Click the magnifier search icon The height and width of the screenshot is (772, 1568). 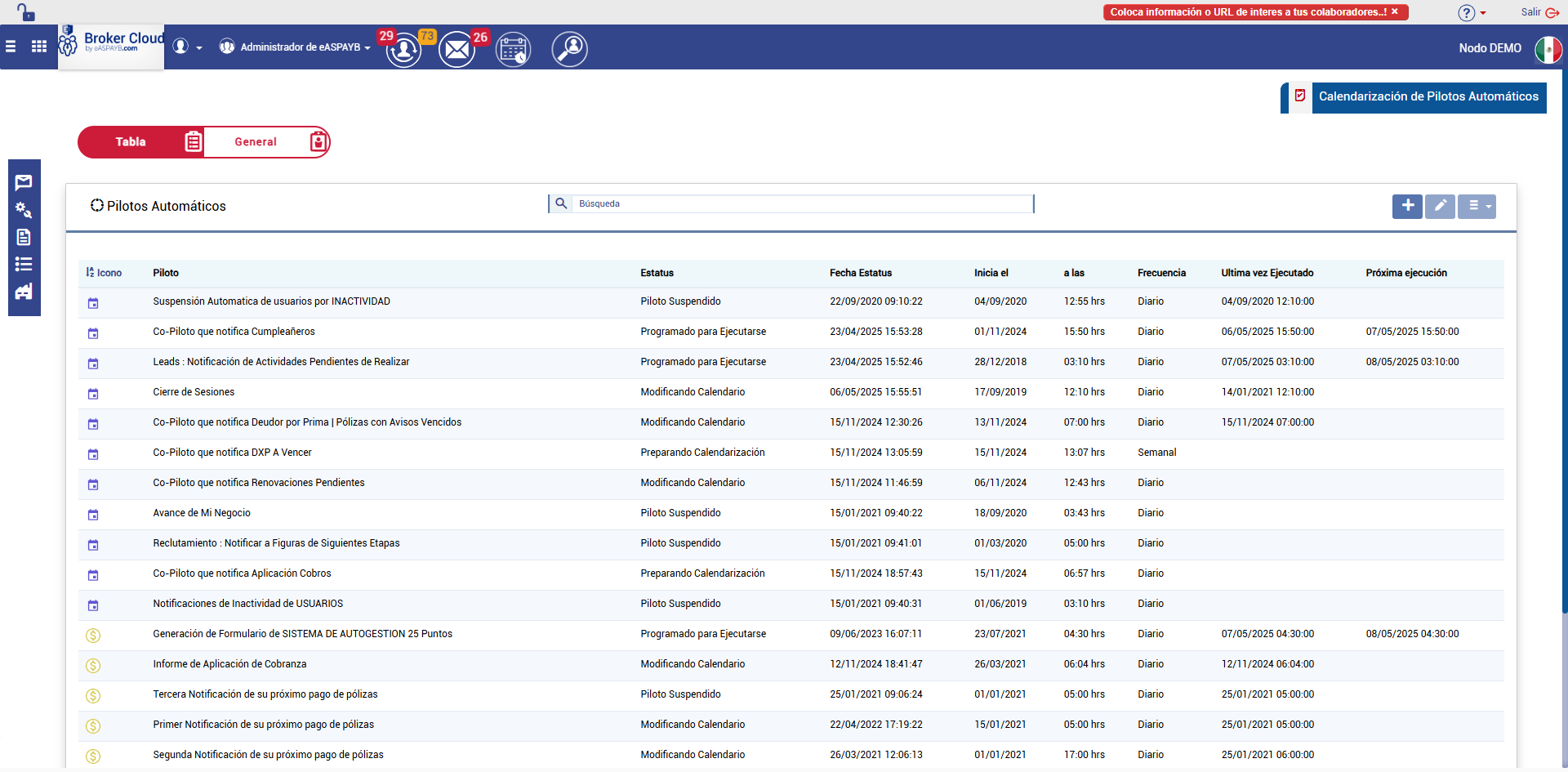(x=561, y=203)
